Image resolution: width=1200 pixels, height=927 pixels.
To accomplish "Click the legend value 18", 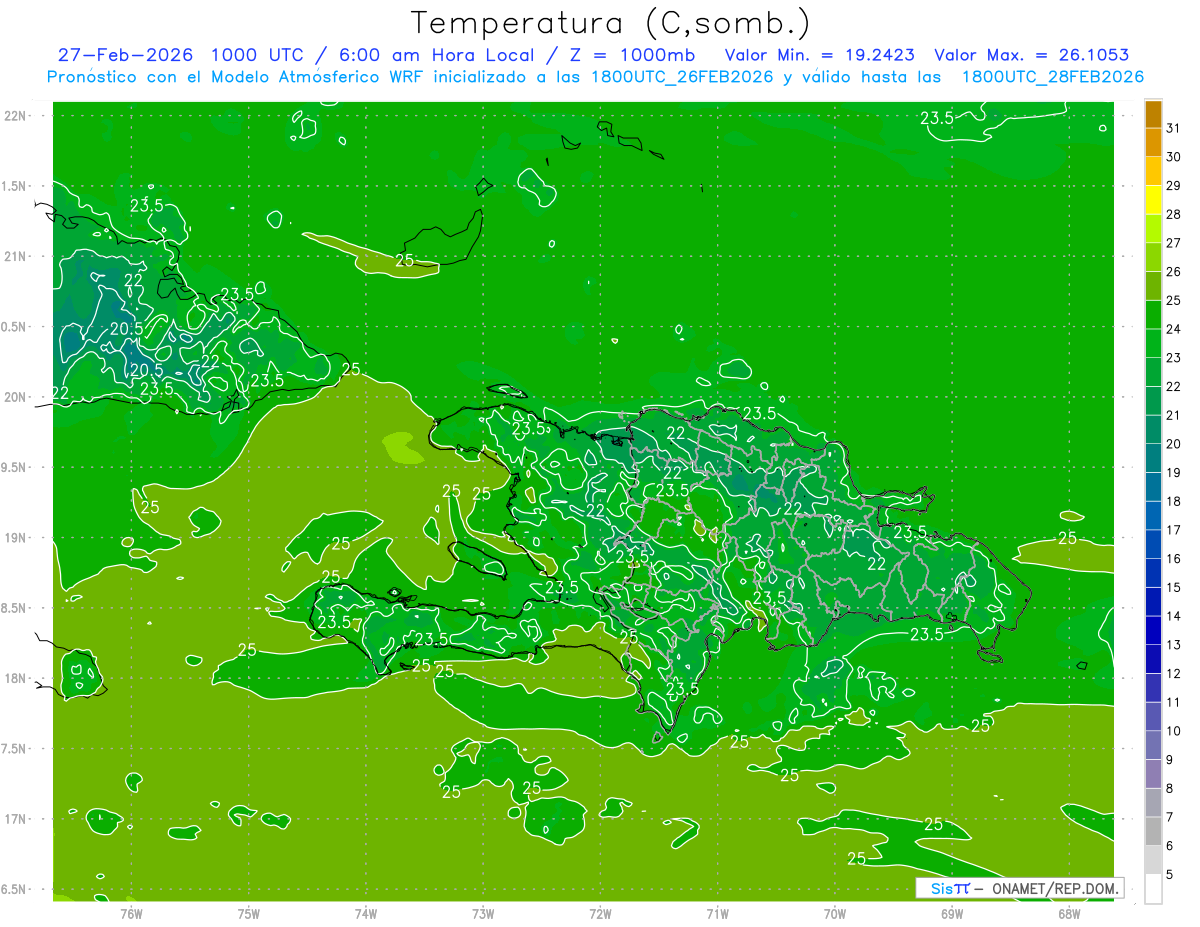I will [1174, 501].
